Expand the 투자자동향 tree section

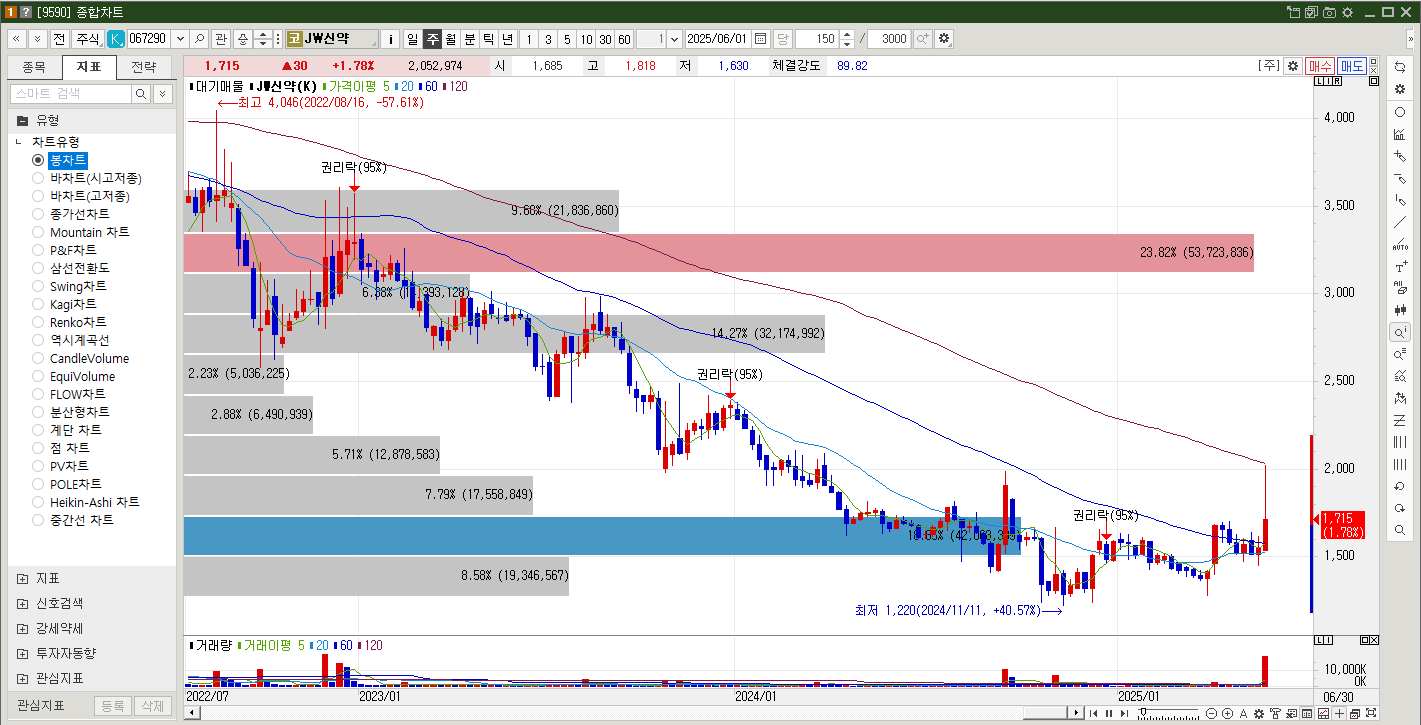[x=23, y=653]
